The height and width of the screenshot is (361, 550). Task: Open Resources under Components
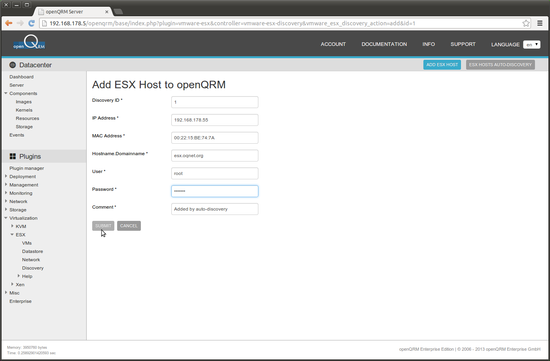(x=27, y=119)
